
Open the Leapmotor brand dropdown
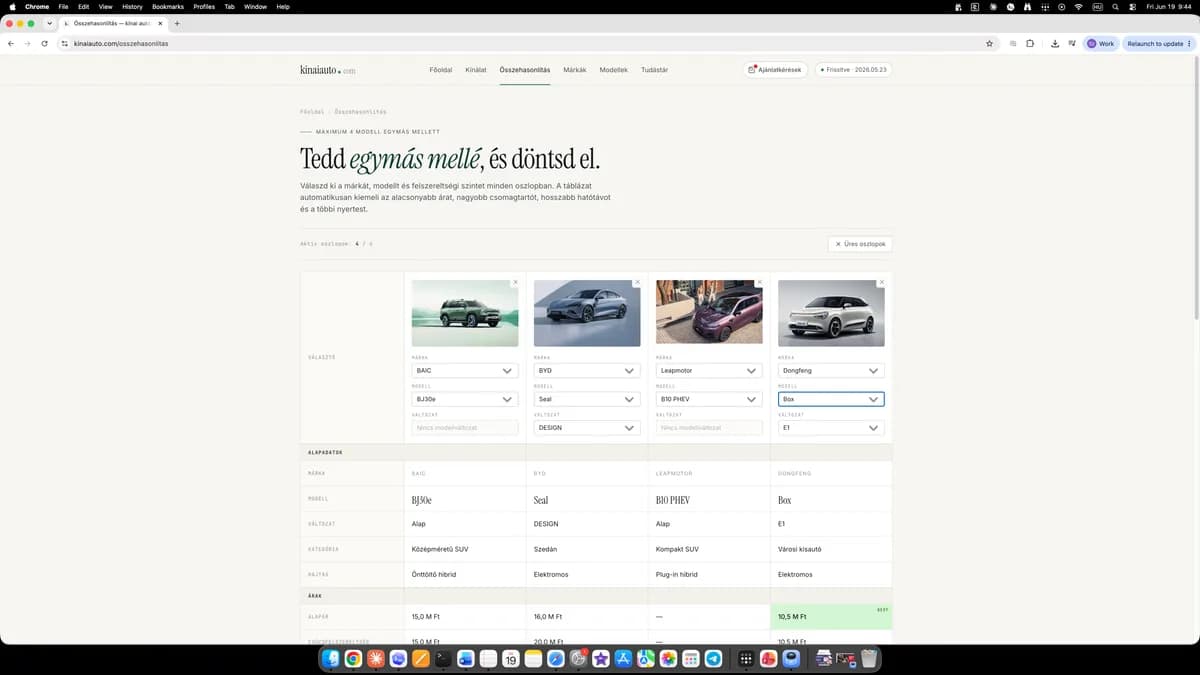tap(709, 370)
